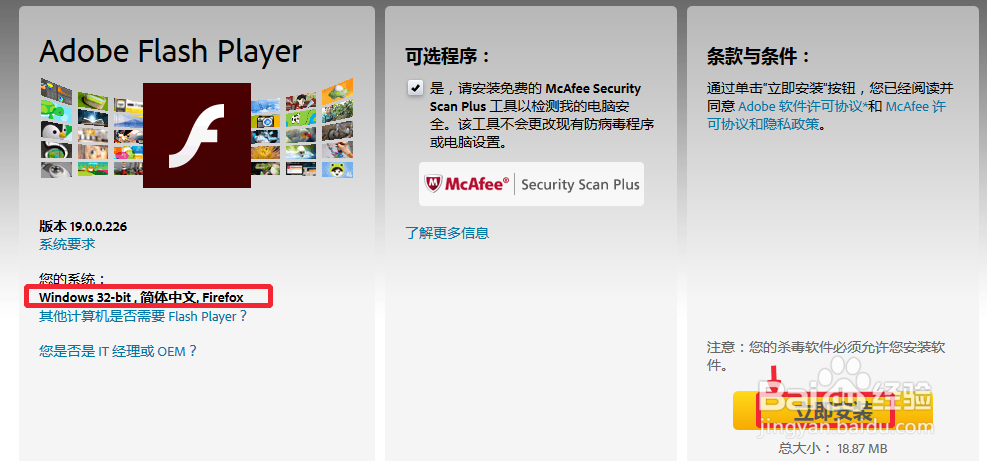This screenshot has width=987, height=461.
Task: Click the cow on green thumbnail
Action: tap(301, 118)
